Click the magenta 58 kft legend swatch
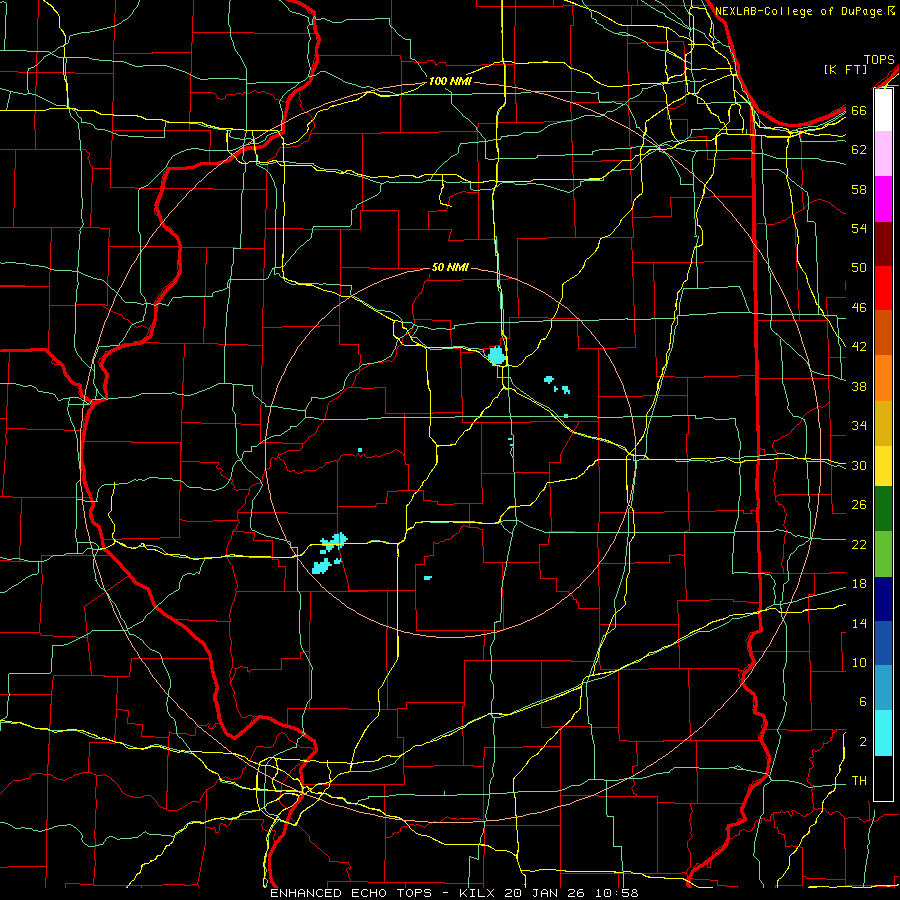 click(x=883, y=199)
